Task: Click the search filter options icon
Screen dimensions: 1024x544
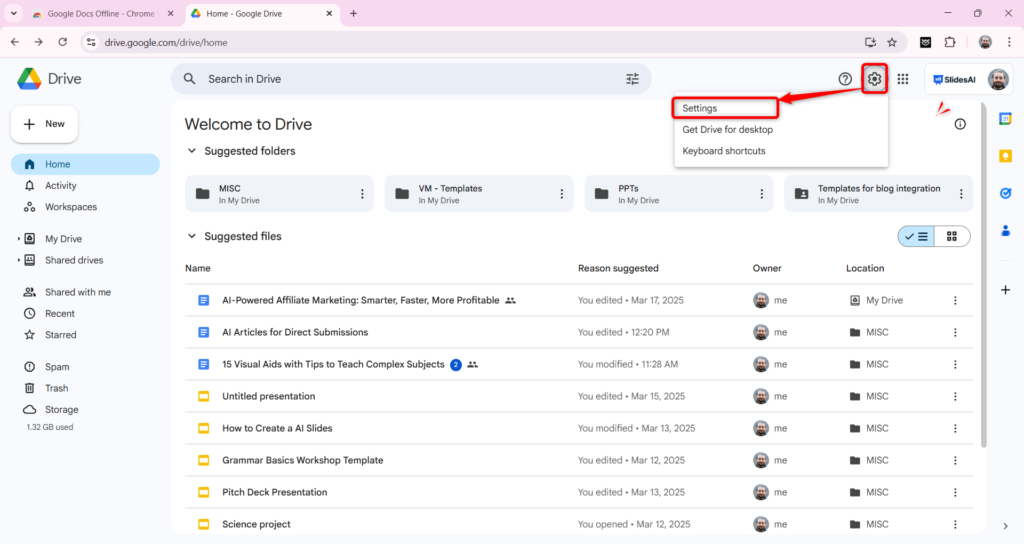Action: (632, 79)
